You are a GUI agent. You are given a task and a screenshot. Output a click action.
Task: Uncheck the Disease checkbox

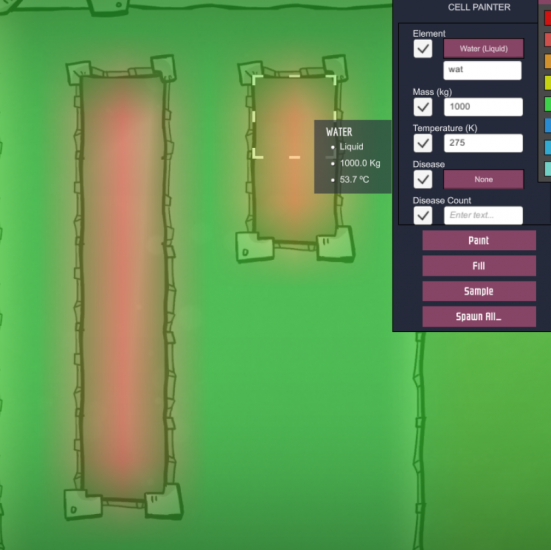coord(423,179)
